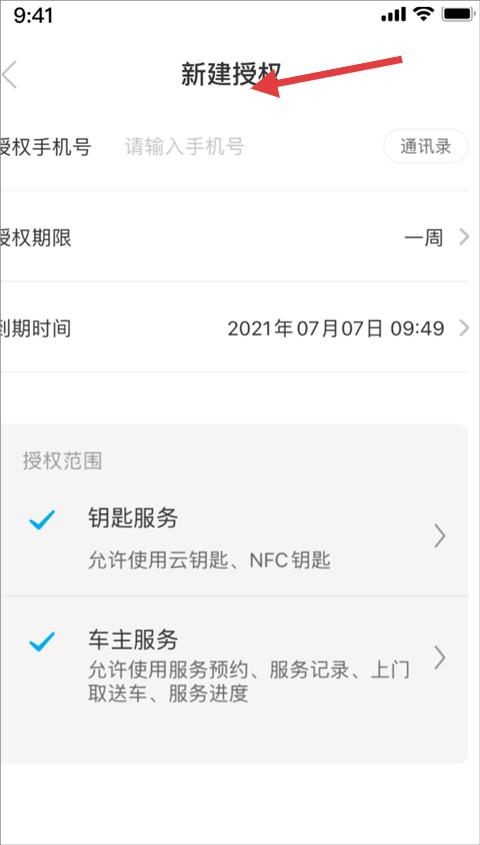Expand the 到期时间 row chevron
Image resolution: width=480 pixels, height=845 pixels.
coord(464,328)
